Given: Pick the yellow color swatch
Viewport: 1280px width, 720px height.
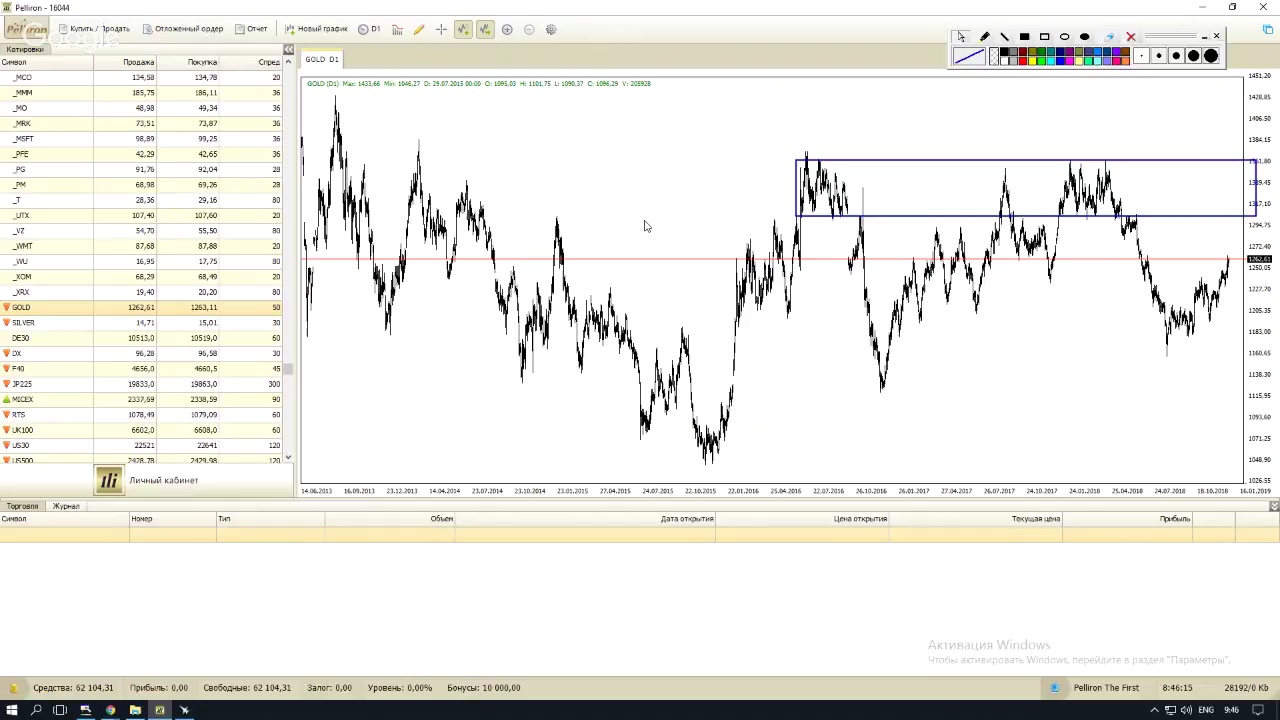Looking at the screenshot, I should click(1033, 61).
